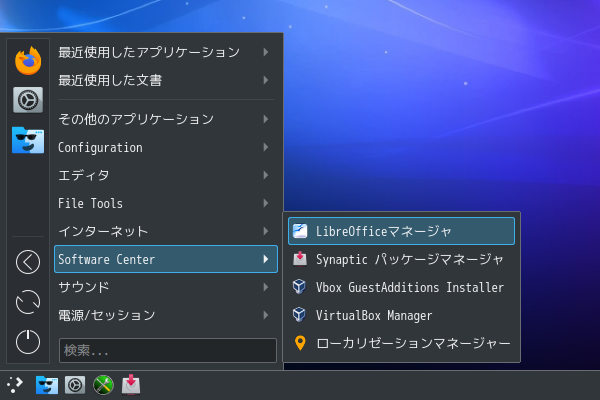Screen dimensions: 600x400
Task: Select the サウンド menu entry
Action: 166,287
